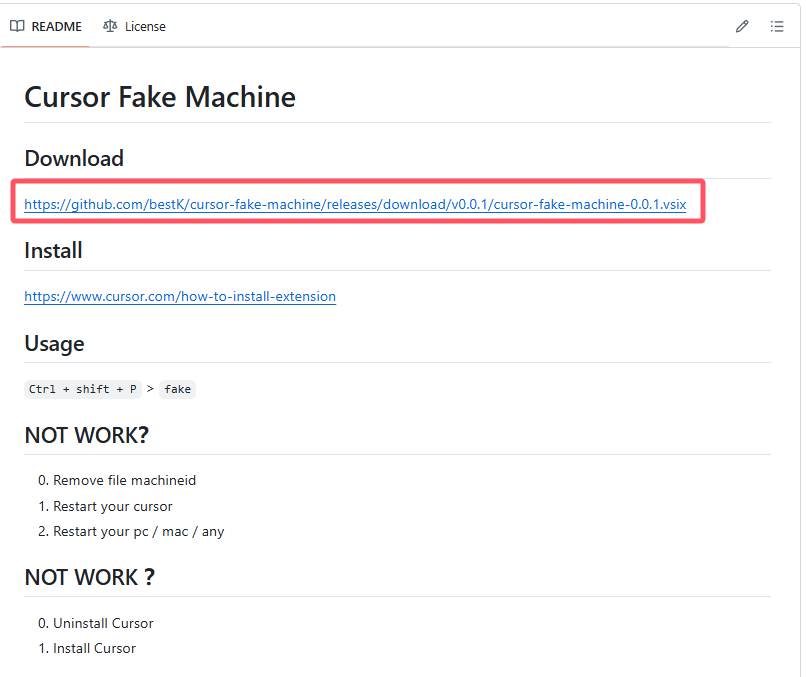The width and height of the screenshot is (806, 677).
Task: Click the book icon beside README
Action: point(17,26)
